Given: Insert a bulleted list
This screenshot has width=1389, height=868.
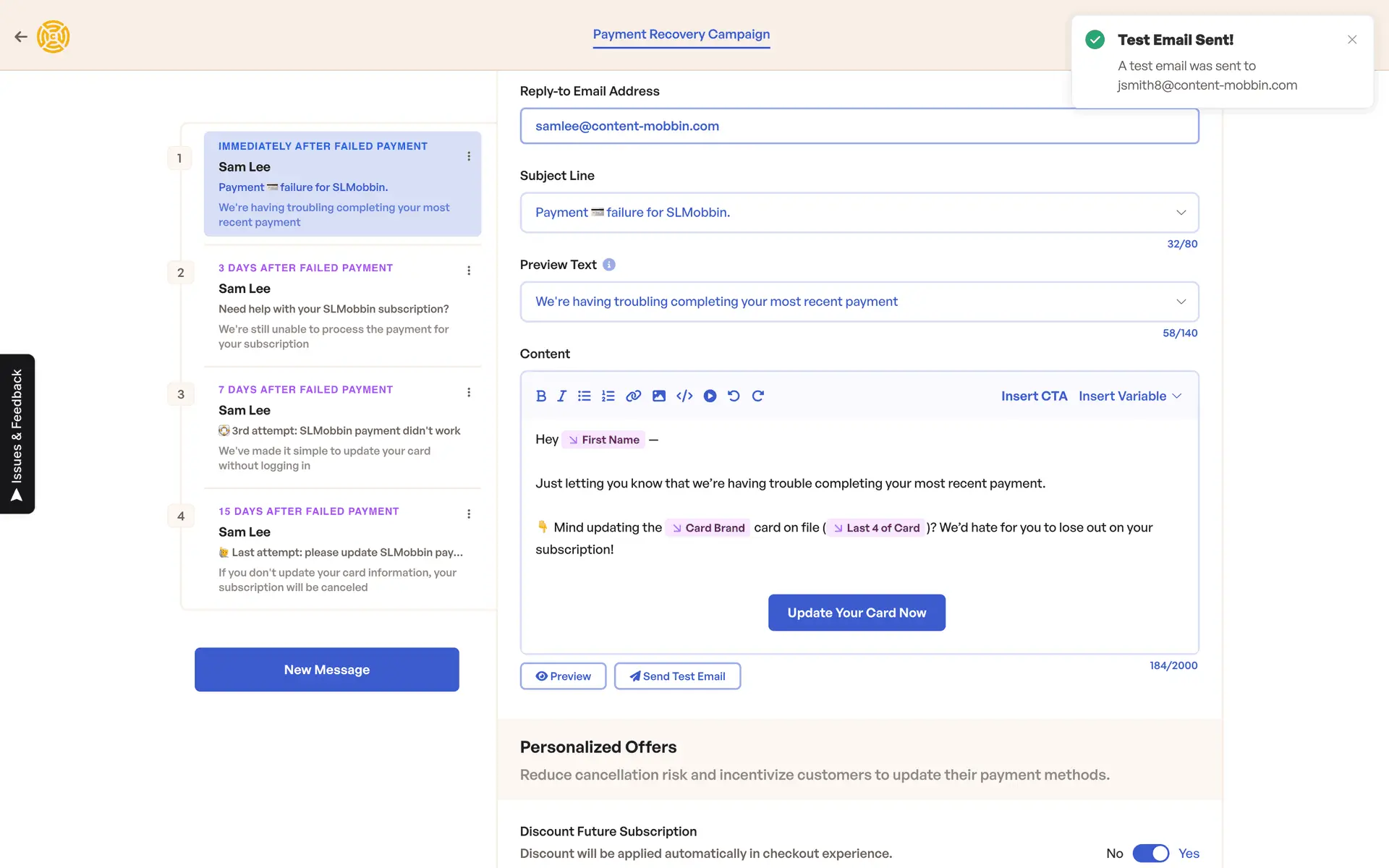Looking at the screenshot, I should click(584, 396).
